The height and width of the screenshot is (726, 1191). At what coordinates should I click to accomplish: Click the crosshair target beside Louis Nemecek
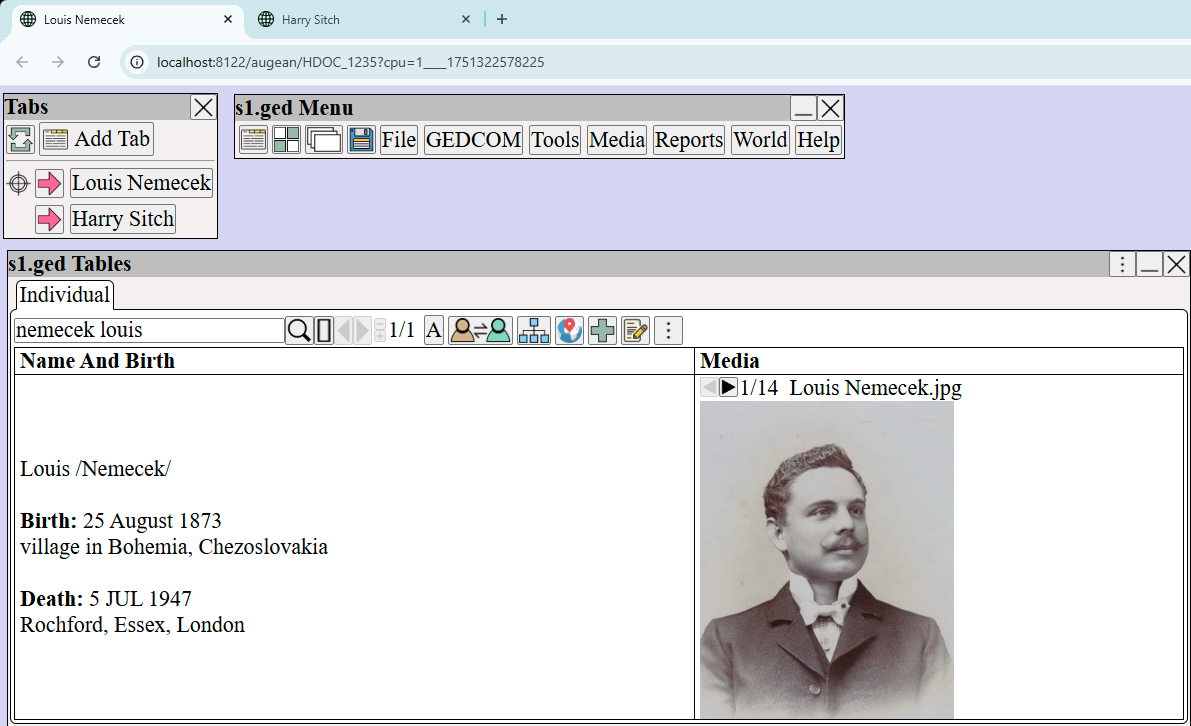click(18, 184)
